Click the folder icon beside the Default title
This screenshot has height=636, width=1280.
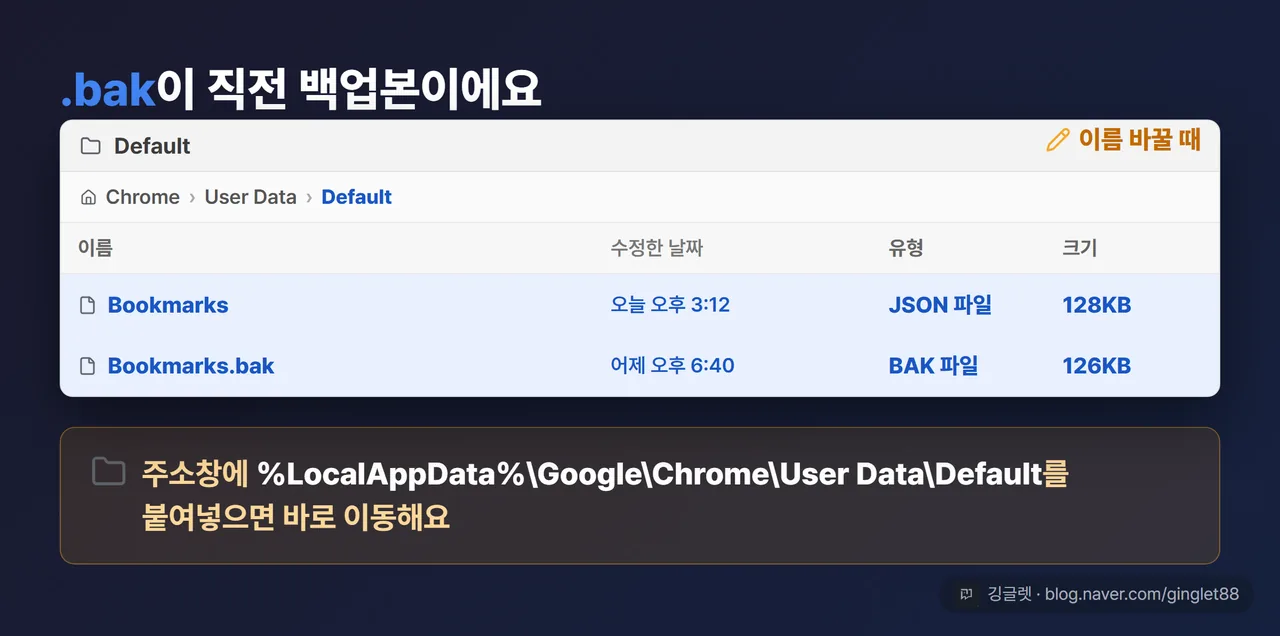point(91,146)
